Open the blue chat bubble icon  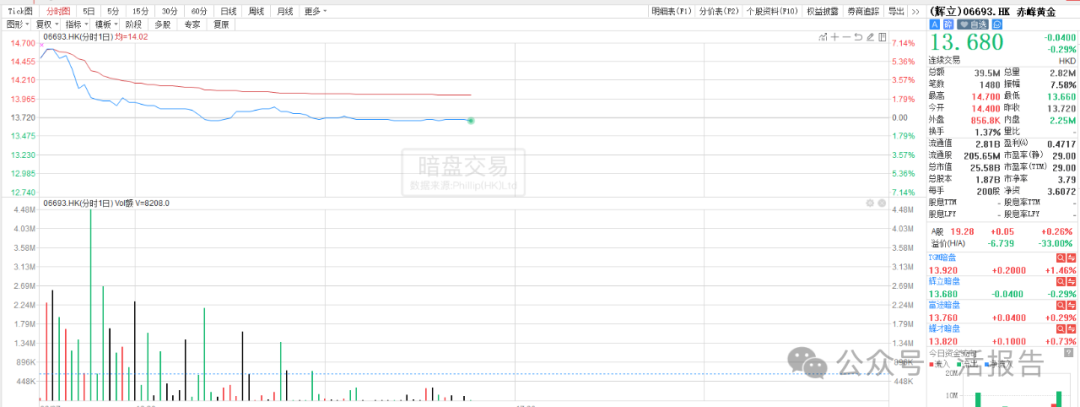click(x=997, y=24)
